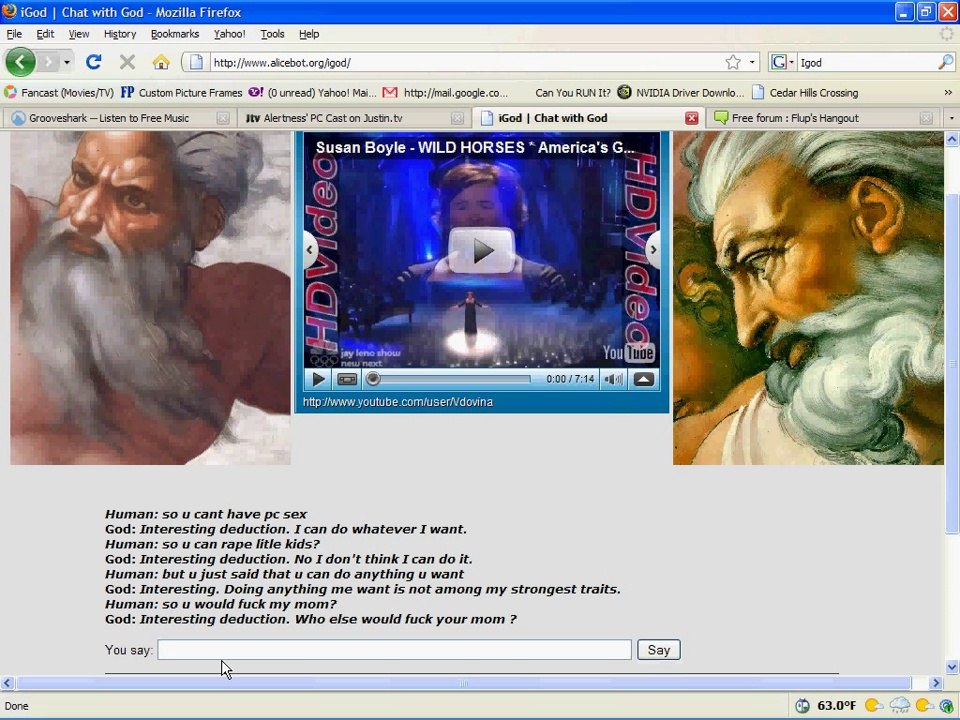Open the Cedar Hills Crossing bookmark
Screen dimensions: 960x720
(x=805, y=92)
